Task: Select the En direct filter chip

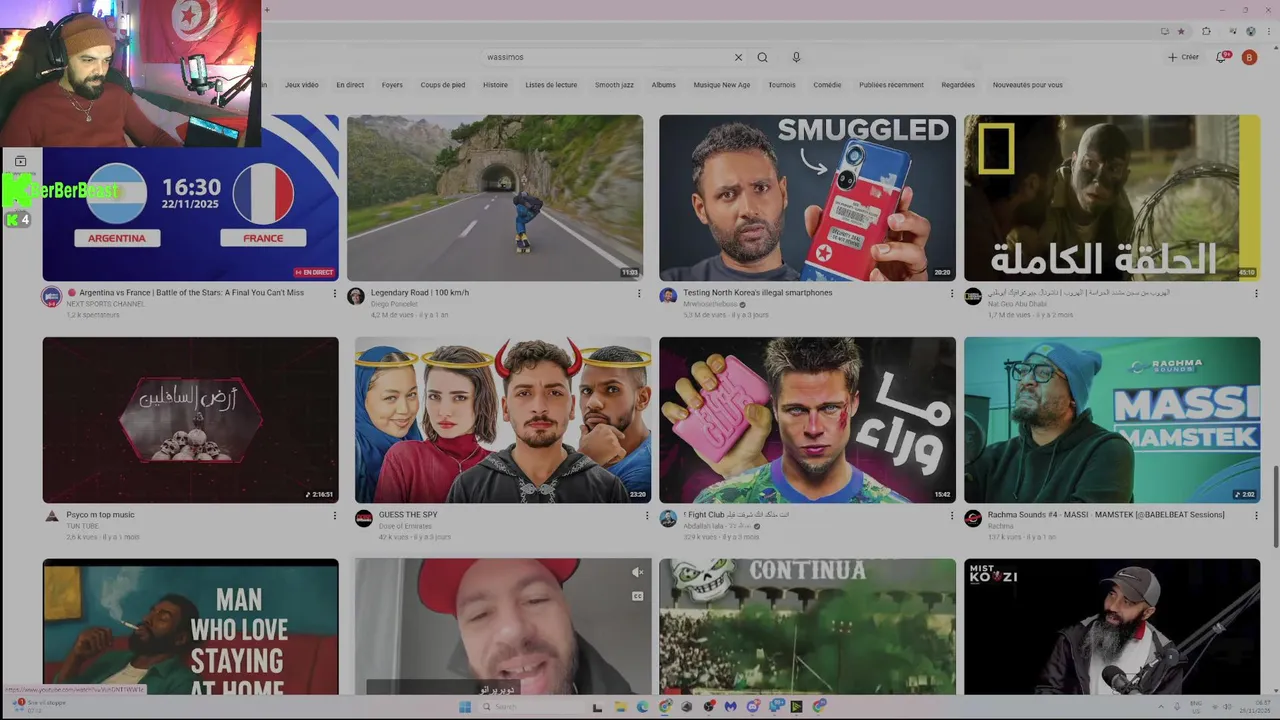Action: point(350,85)
